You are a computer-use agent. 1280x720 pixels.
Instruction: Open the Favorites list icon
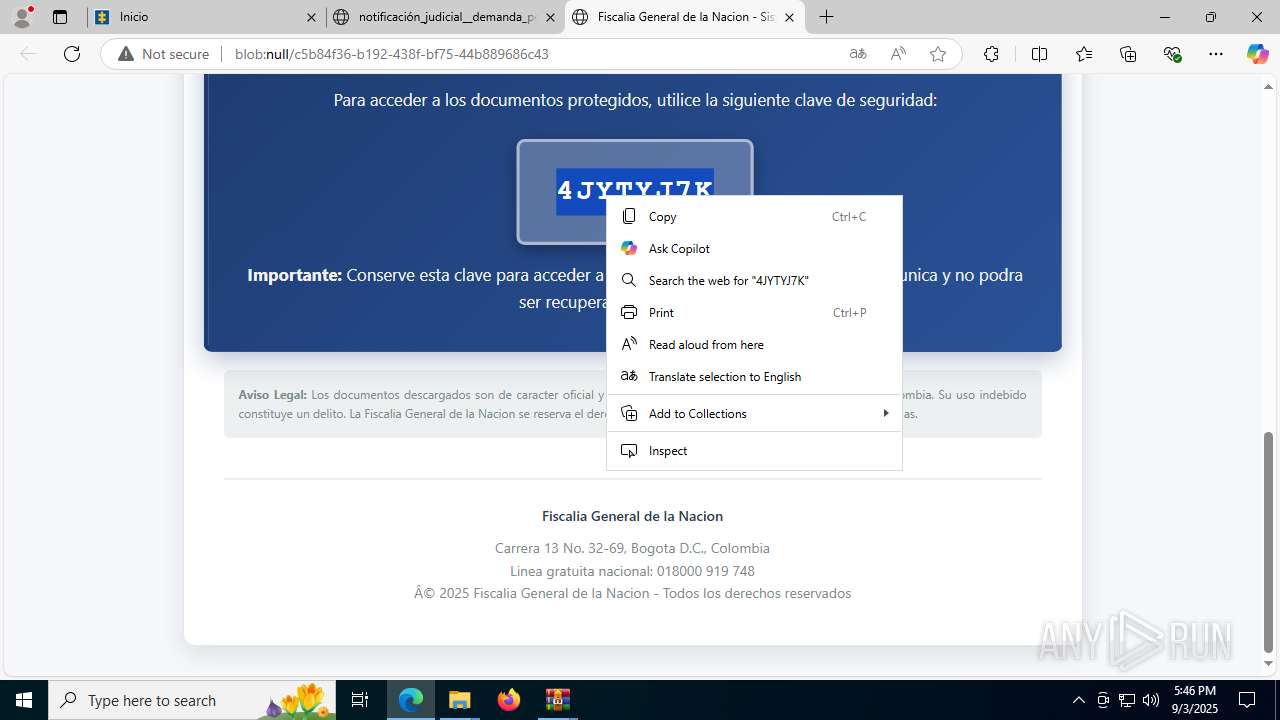[1084, 54]
